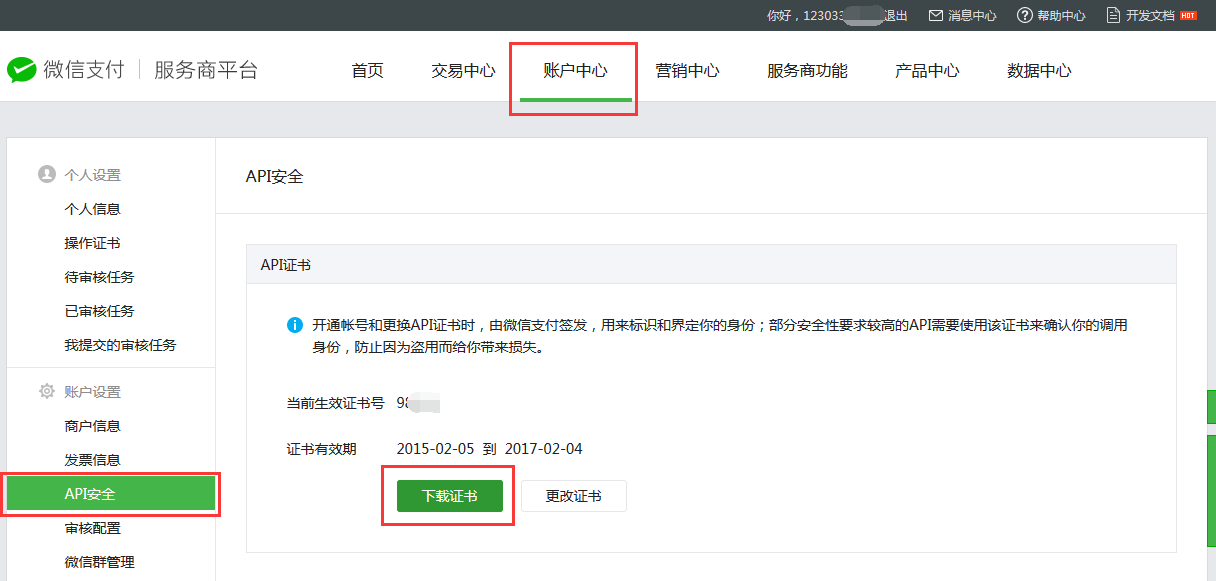Click the 更改证书 button
Image resolution: width=1216 pixels, height=581 pixels.
[573, 496]
